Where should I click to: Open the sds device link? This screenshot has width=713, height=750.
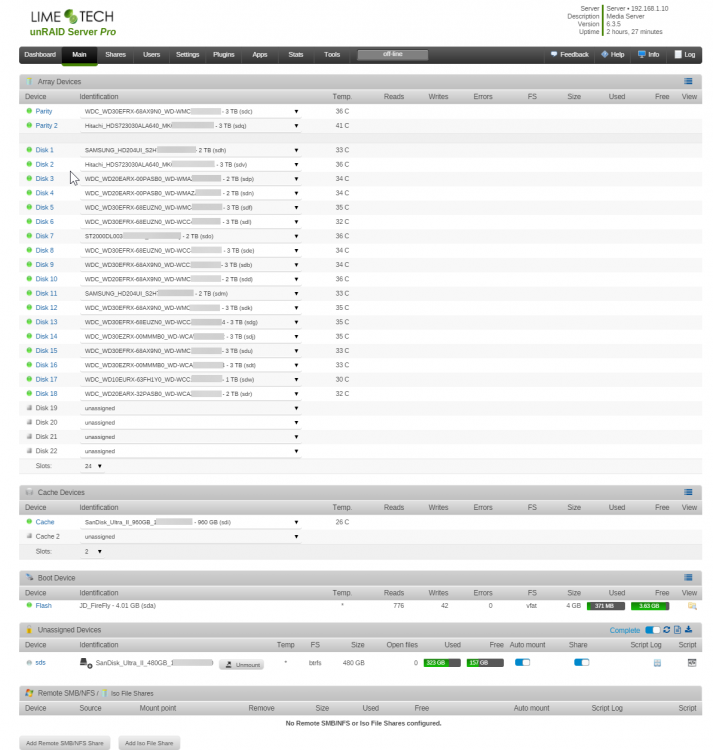click(41, 662)
